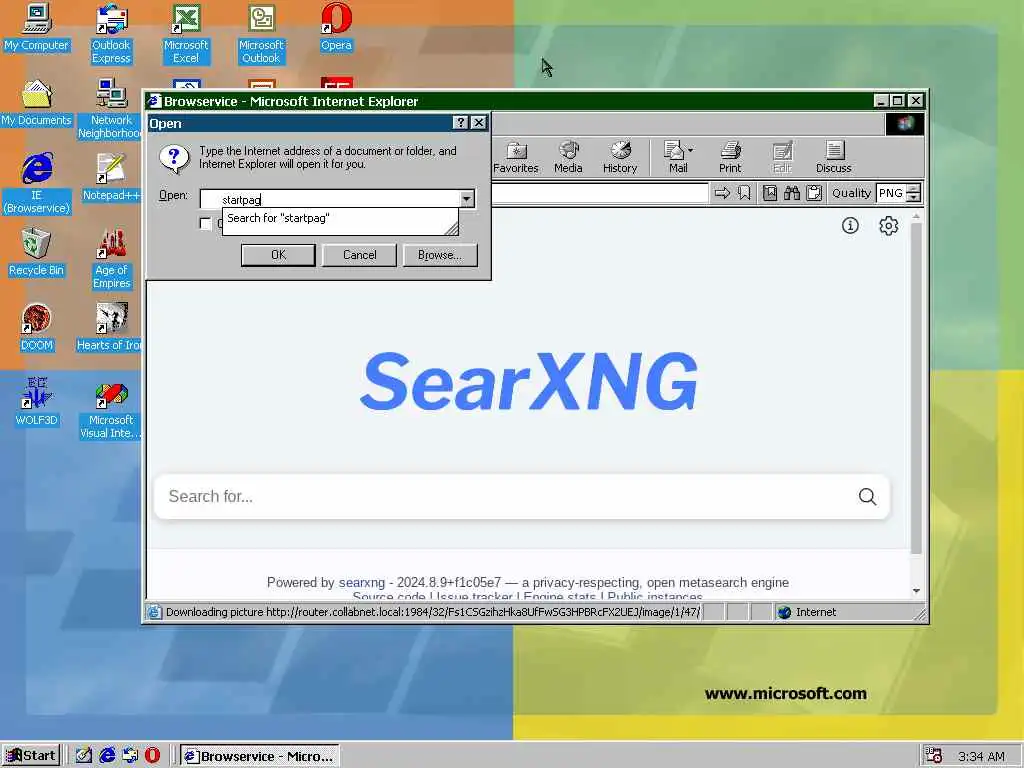Click the info icon on SearXNG page
1024x768 pixels.
[850, 225]
